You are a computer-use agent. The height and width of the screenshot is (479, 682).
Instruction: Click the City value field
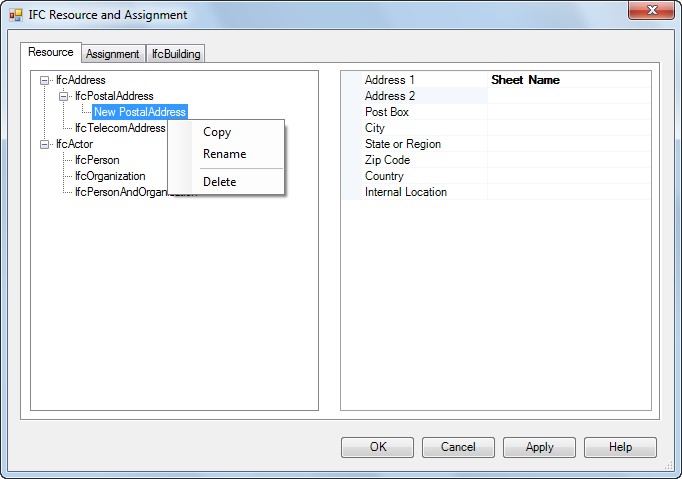pos(569,128)
